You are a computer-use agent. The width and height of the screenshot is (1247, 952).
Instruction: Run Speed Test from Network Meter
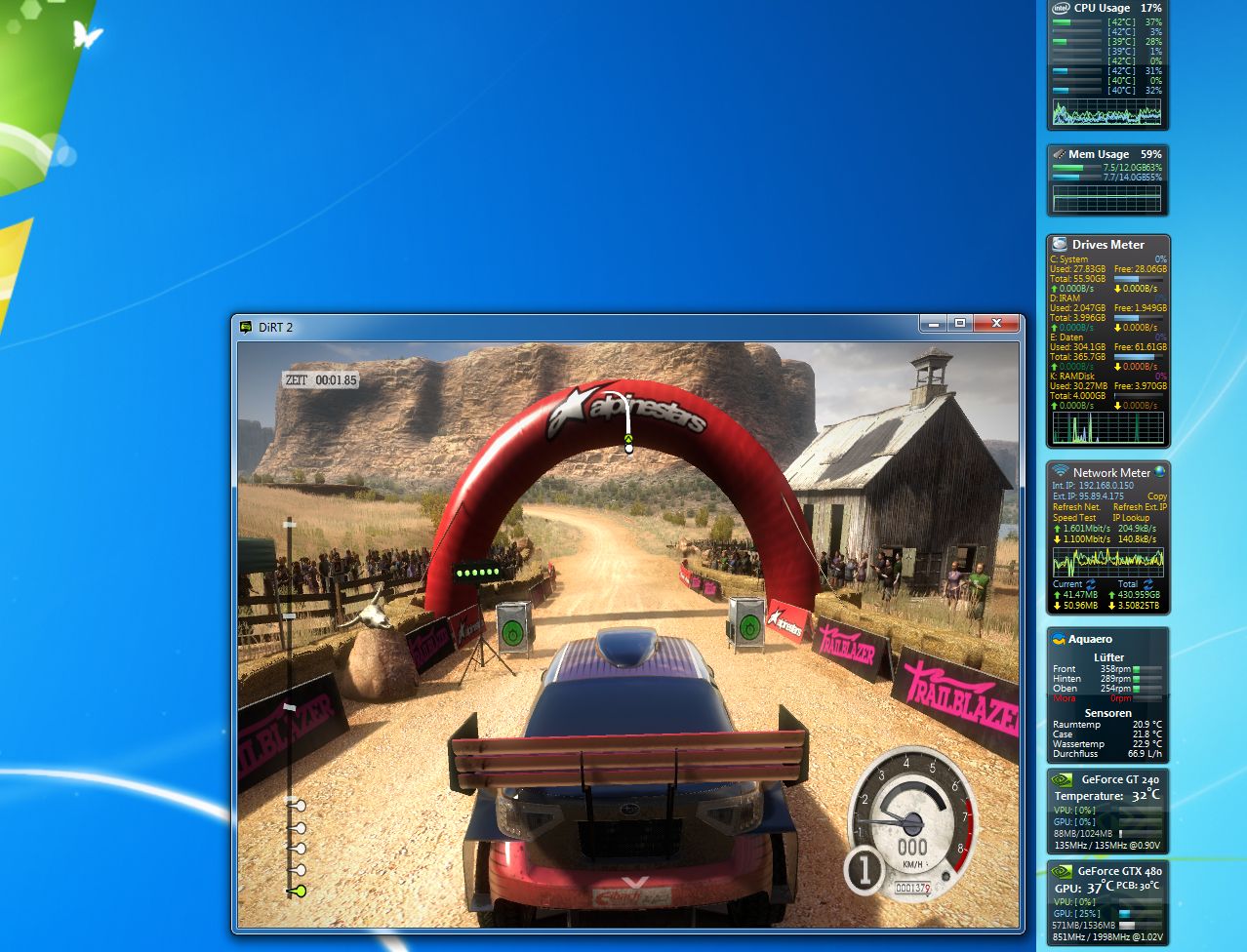pyautogui.click(x=1074, y=518)
